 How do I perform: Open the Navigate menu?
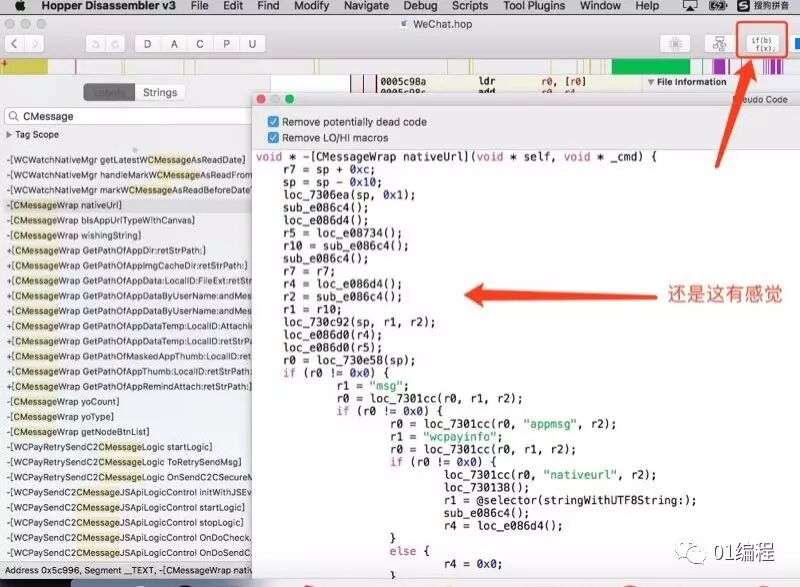click(366, 6)
